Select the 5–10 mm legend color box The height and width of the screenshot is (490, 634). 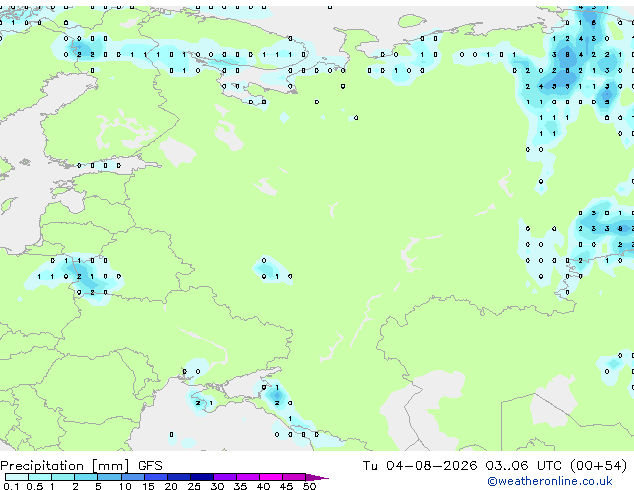[x=109, y=477]
